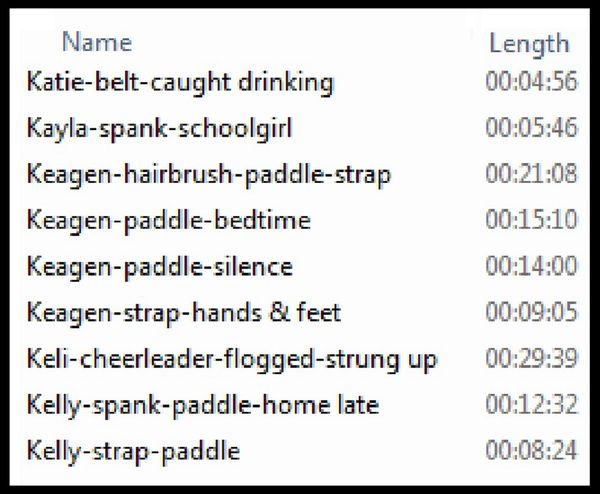
Task: Click the Kelly-strap-paddle file name
Action: pyautogui.click(x=133, y=450)
